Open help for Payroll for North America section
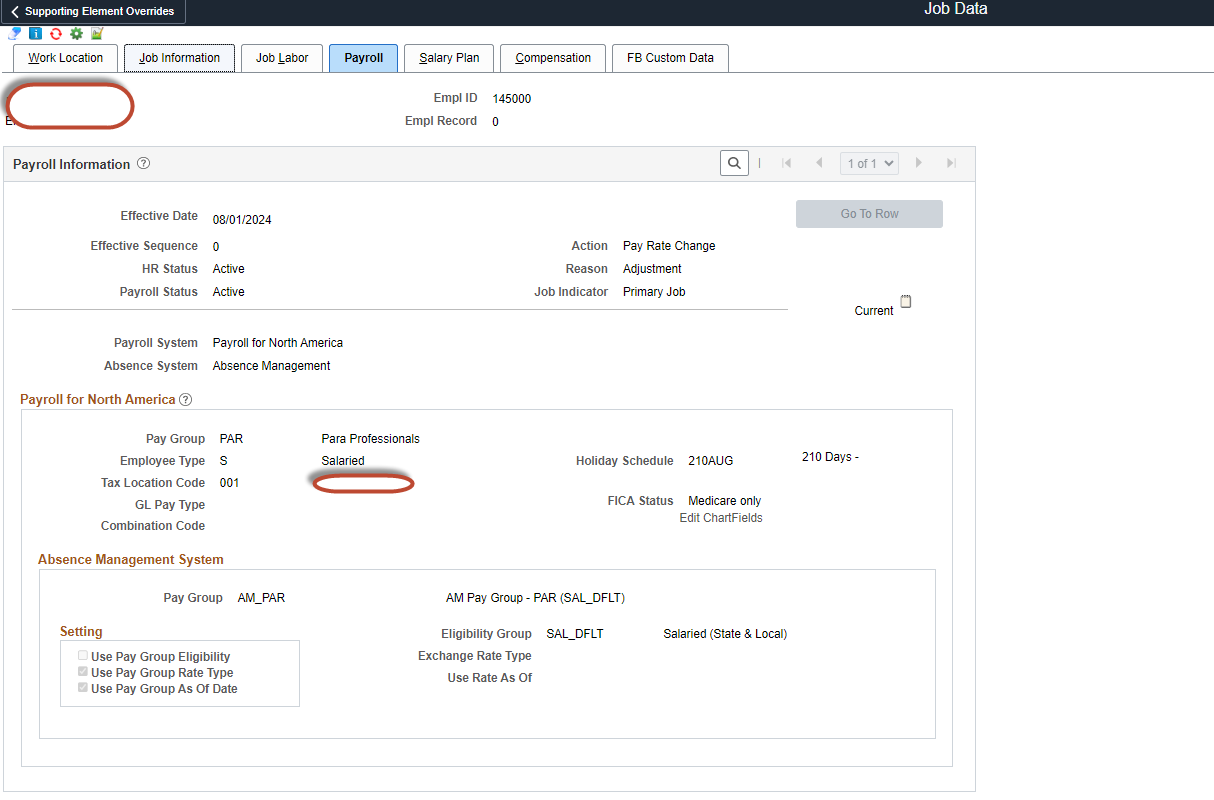1214x800 pixels. tap(185, 399)
